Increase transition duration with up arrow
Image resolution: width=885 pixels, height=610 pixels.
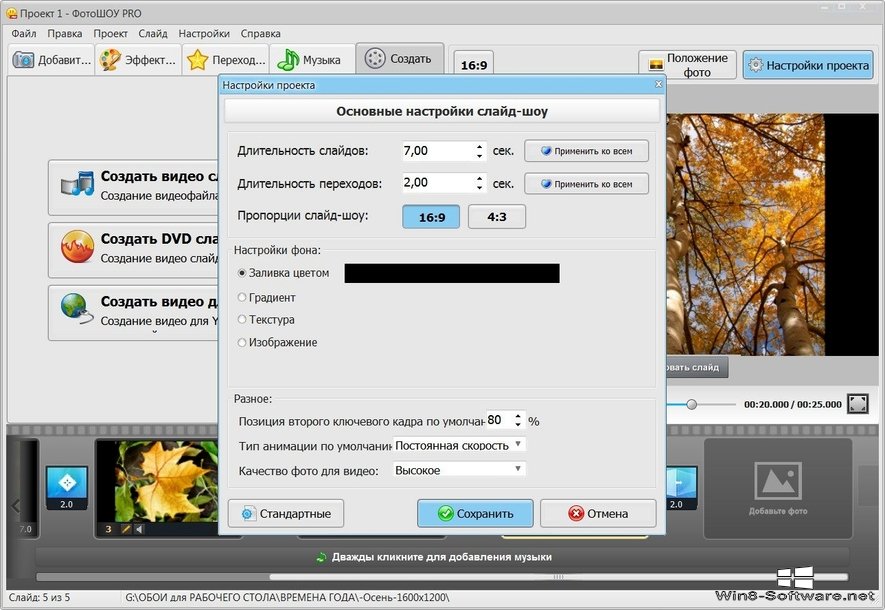click(x=479, y=178)
